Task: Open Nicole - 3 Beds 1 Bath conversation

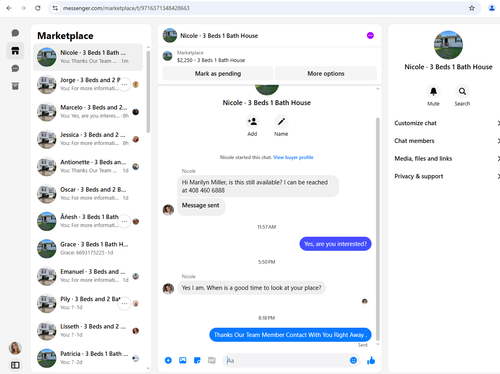Action: click(88, 57)
